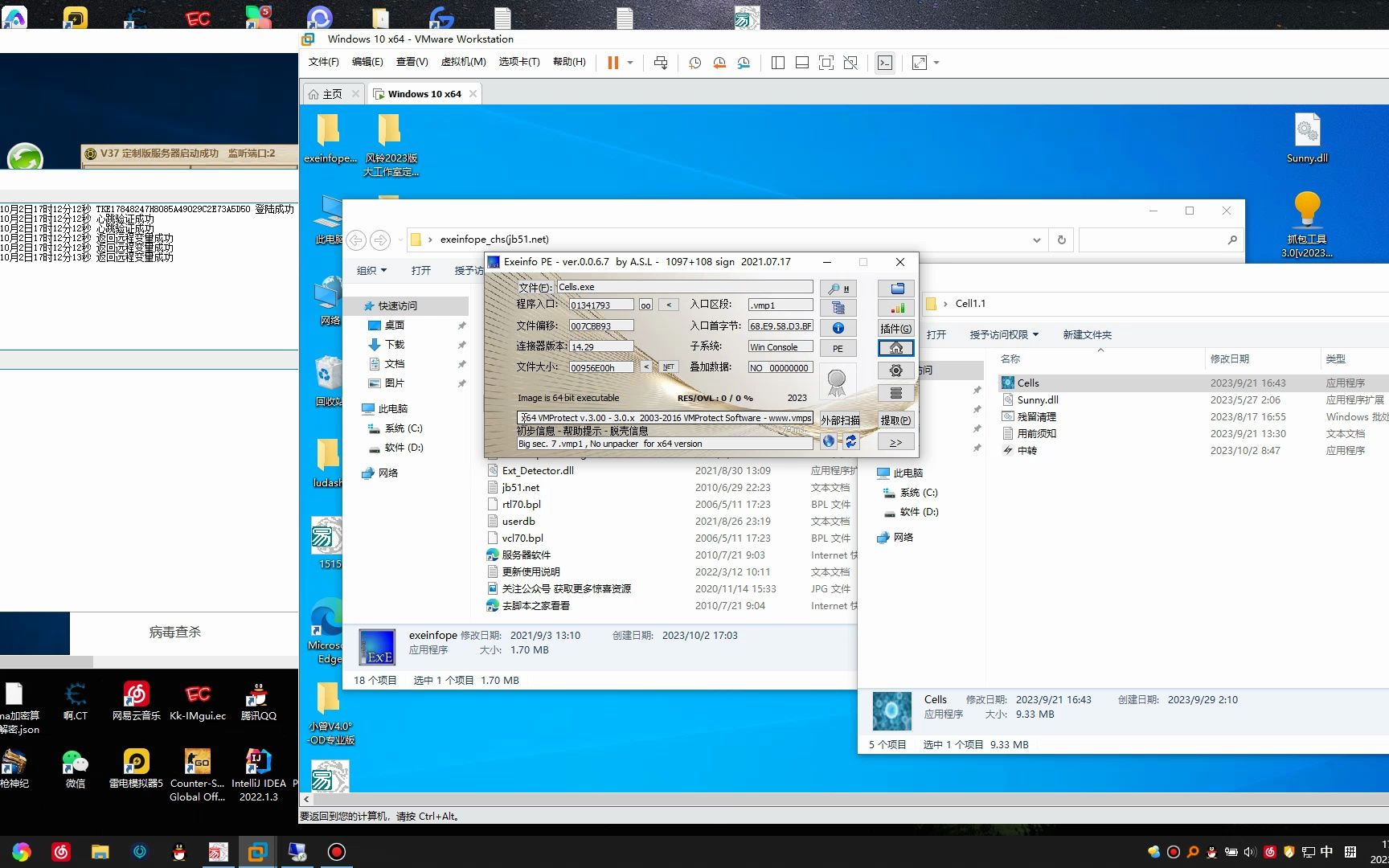Click the oo button next to entry point
This screenshot has width=1389, height=868.
(645, 305)
